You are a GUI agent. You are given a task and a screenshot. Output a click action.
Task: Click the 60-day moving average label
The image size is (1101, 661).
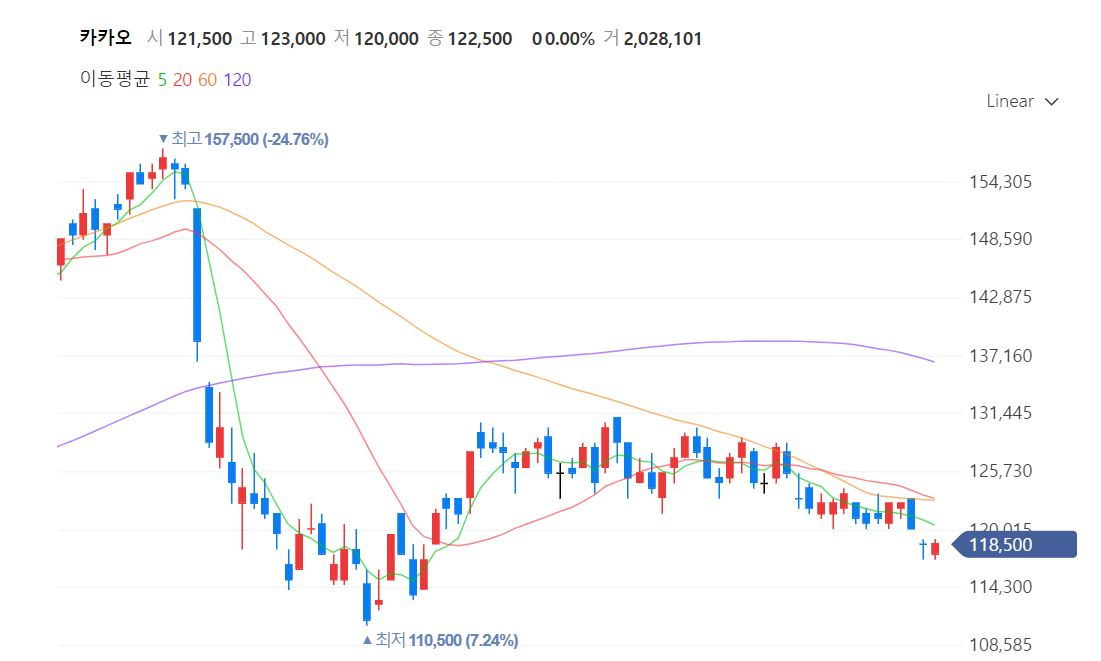[207, 80]
